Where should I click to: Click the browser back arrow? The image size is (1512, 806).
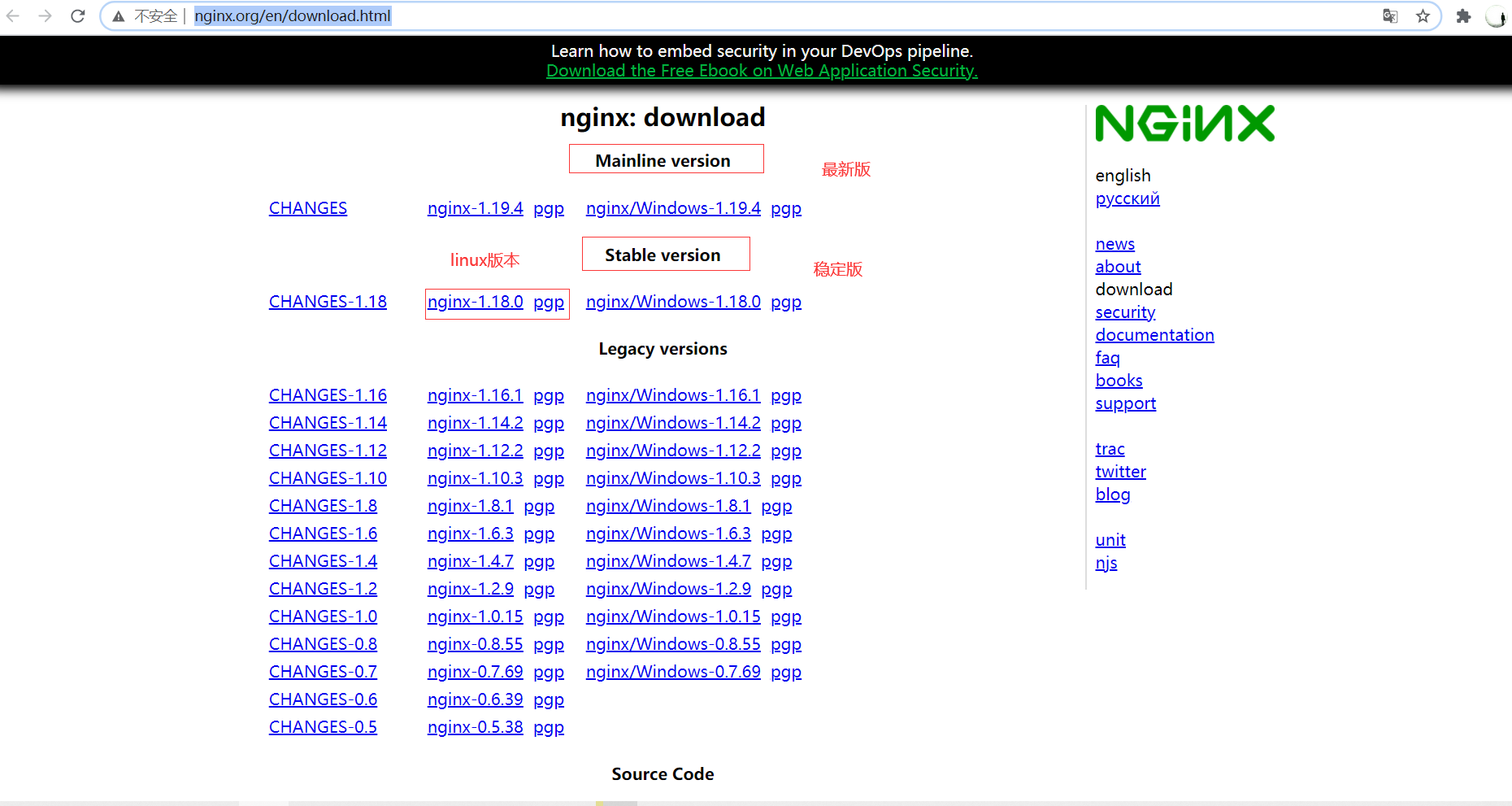pos(13,16)
